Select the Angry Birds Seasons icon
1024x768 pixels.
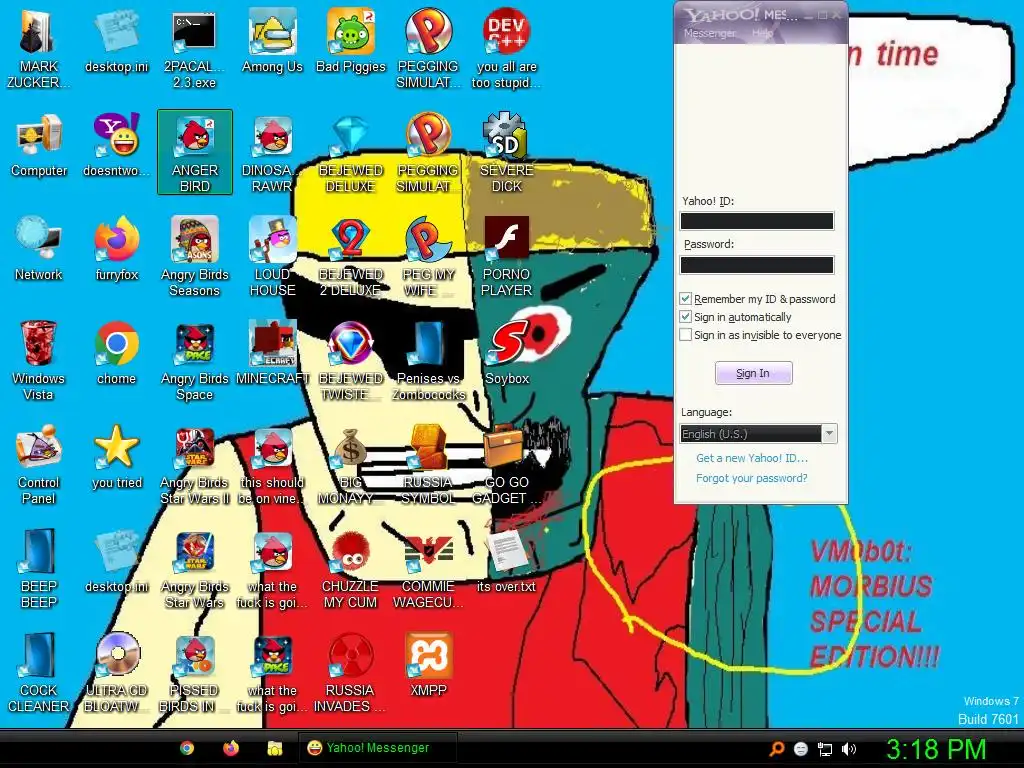[195, 257]
